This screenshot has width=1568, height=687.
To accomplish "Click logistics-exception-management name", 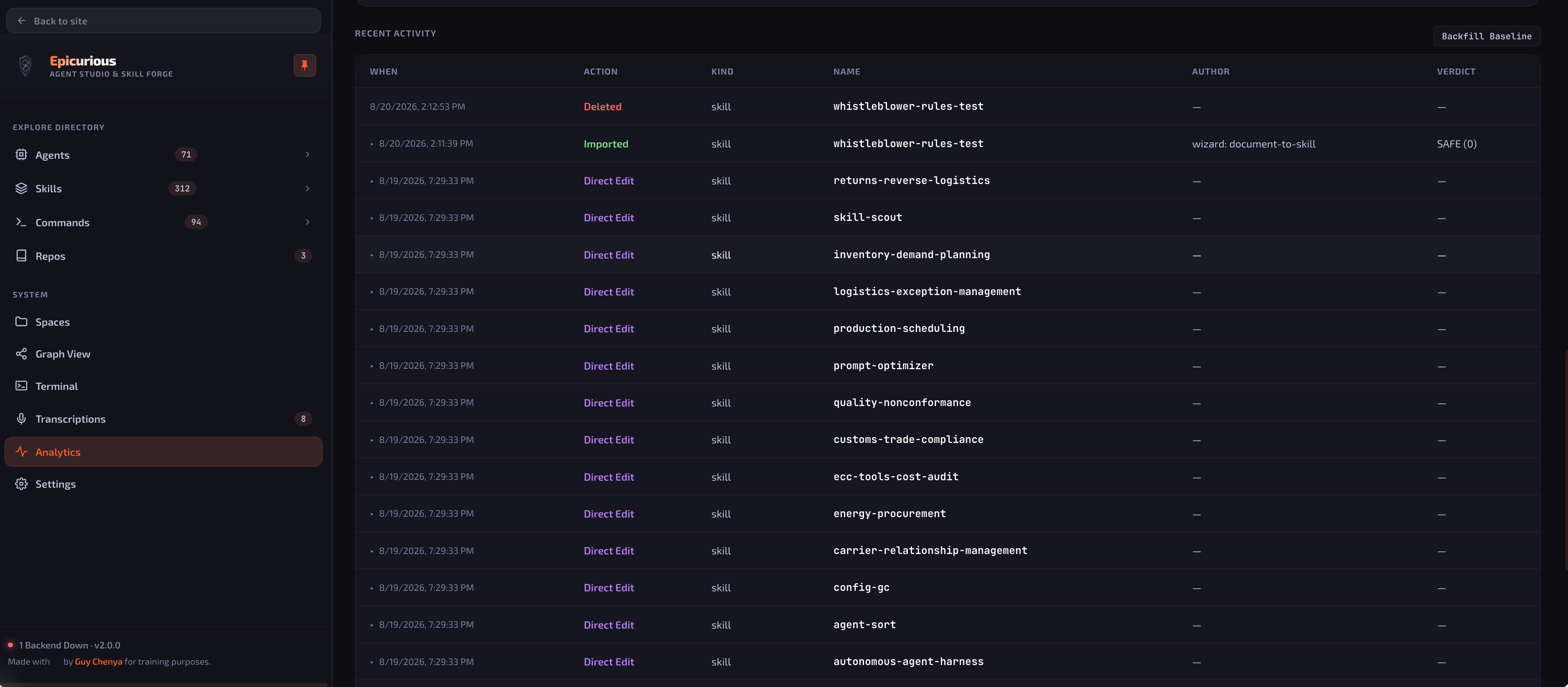I will [927, 292].
